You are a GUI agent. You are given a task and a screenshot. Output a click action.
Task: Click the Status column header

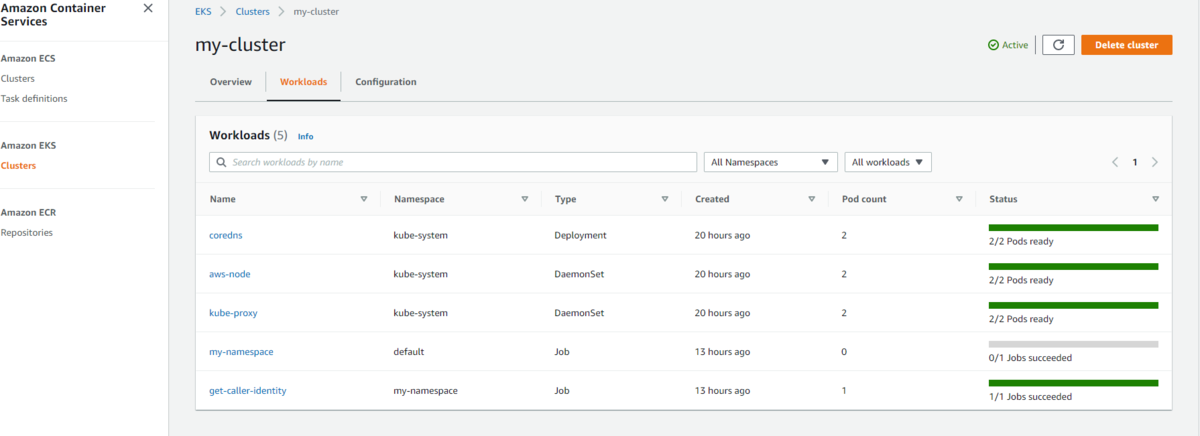(x=1003, y=199)
